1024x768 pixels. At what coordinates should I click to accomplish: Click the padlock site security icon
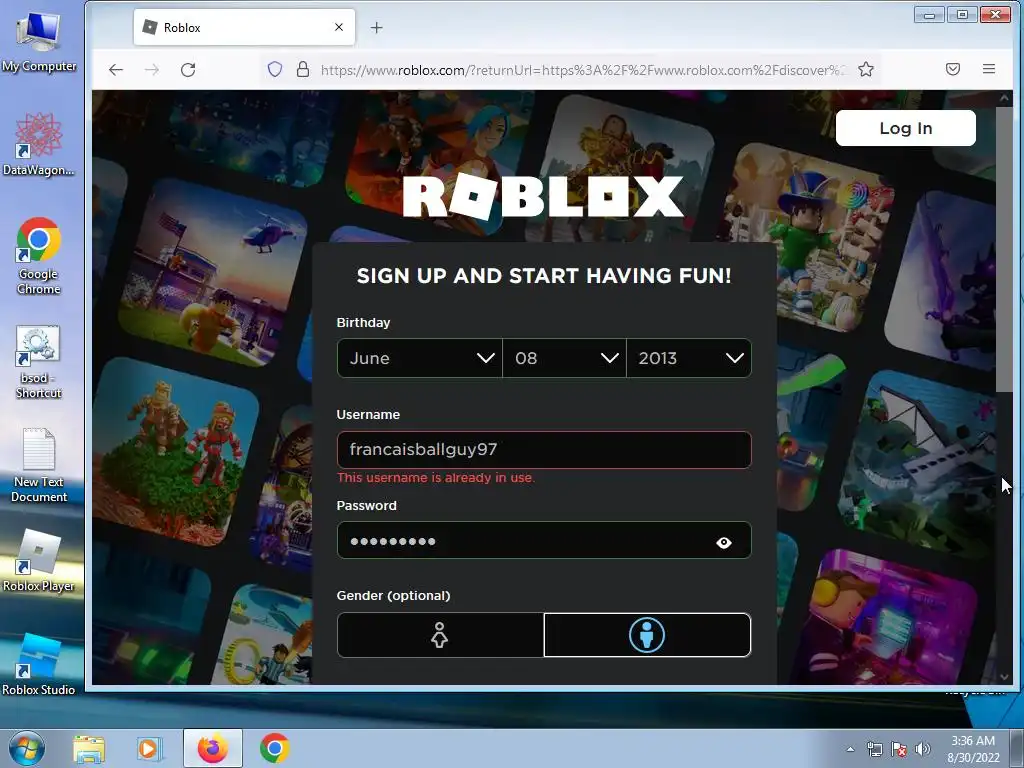(302, 69)
